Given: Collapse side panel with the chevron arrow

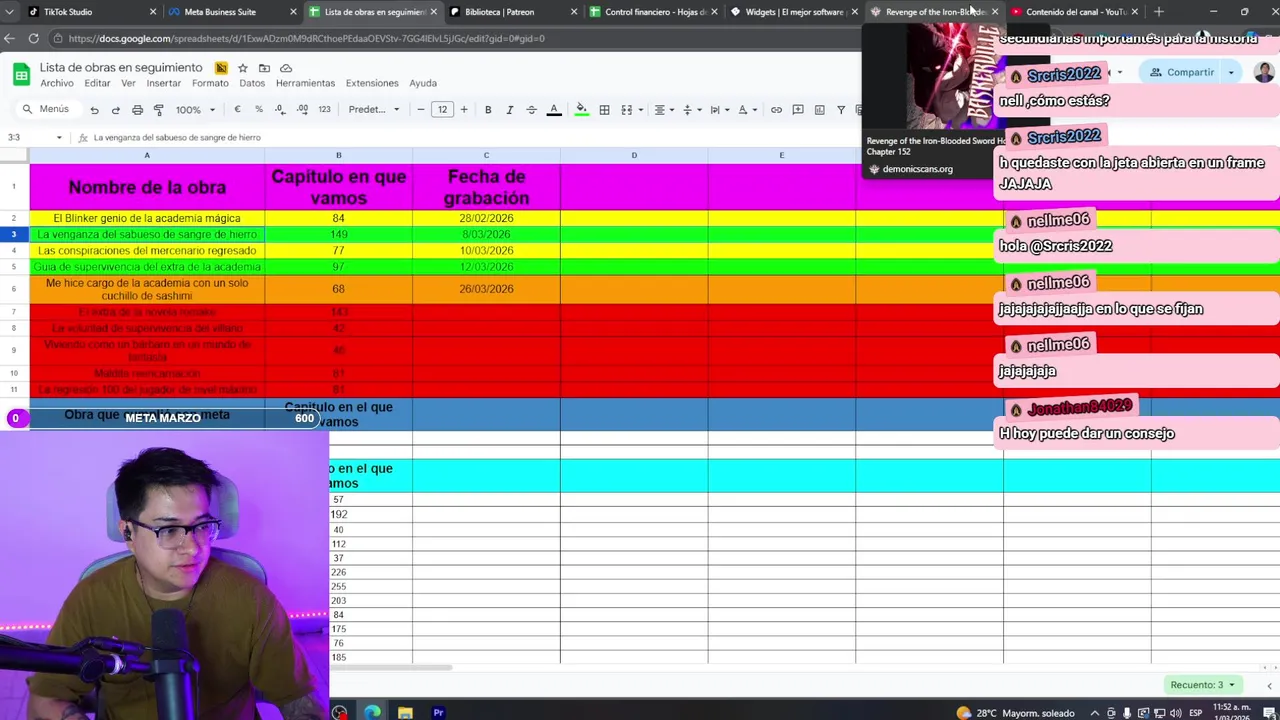Looking at the screenshot, I should tap(1269, 685).
